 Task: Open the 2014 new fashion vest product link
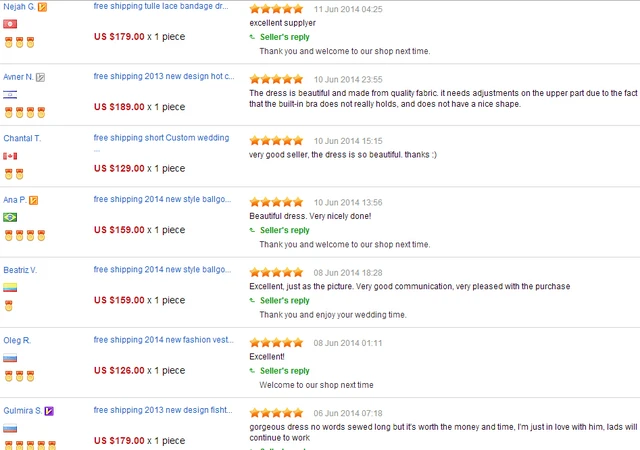pyautogui.click(x=163, y=340)
